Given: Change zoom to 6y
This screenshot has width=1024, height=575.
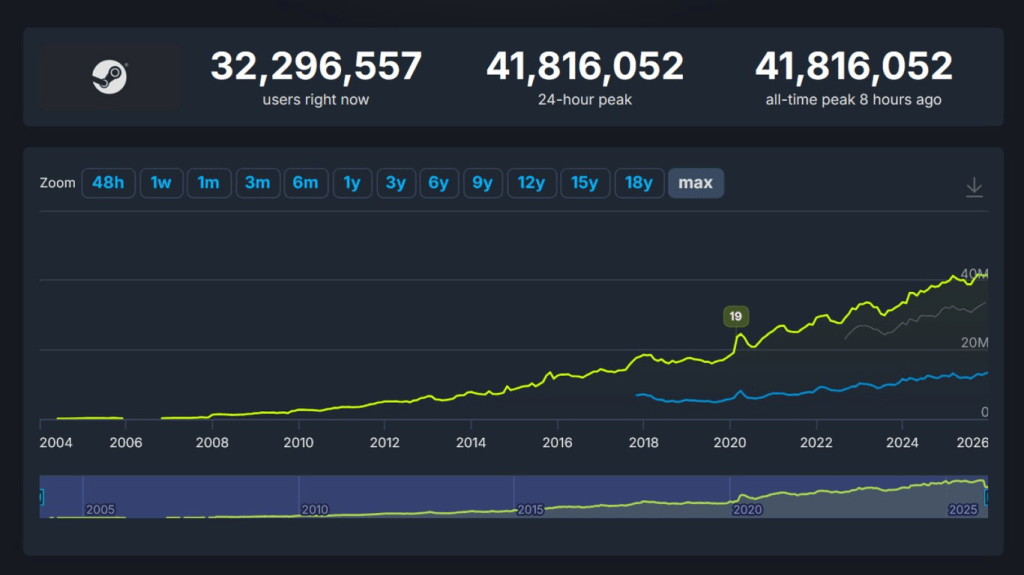Looking at the screenshot, I should click(x=438, y=183).
